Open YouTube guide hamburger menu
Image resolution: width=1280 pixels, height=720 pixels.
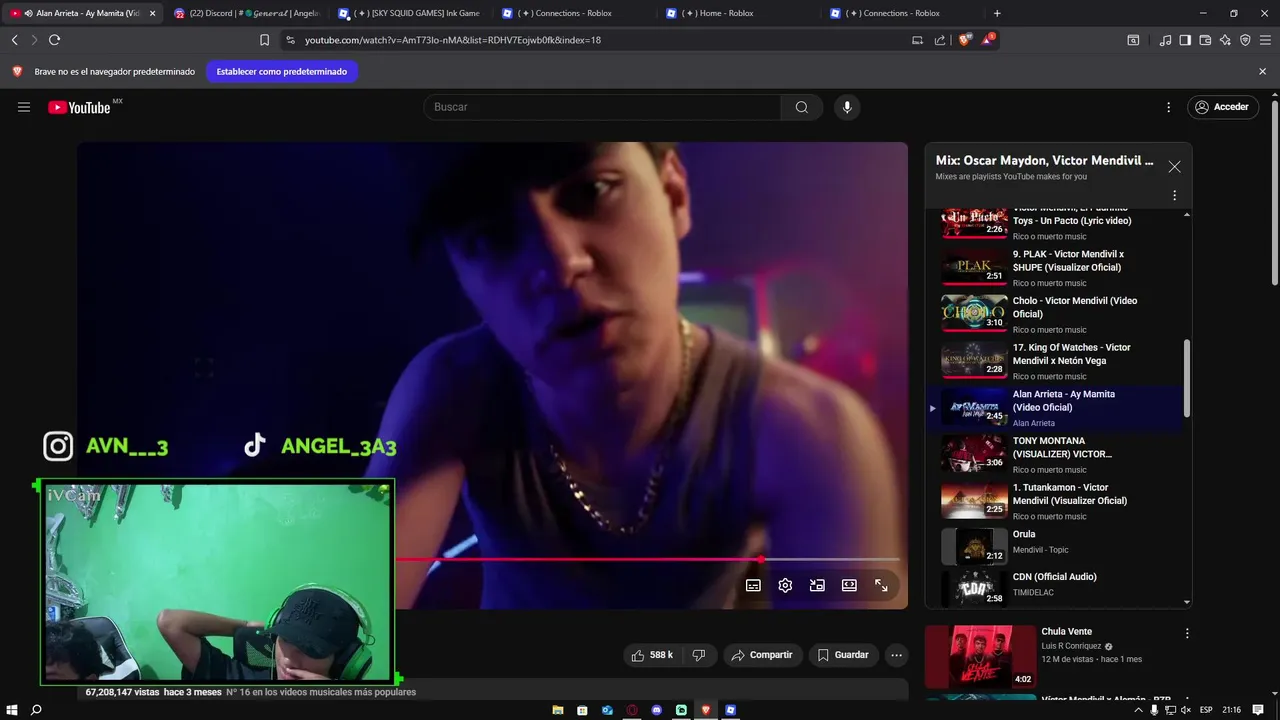(24, 107)
